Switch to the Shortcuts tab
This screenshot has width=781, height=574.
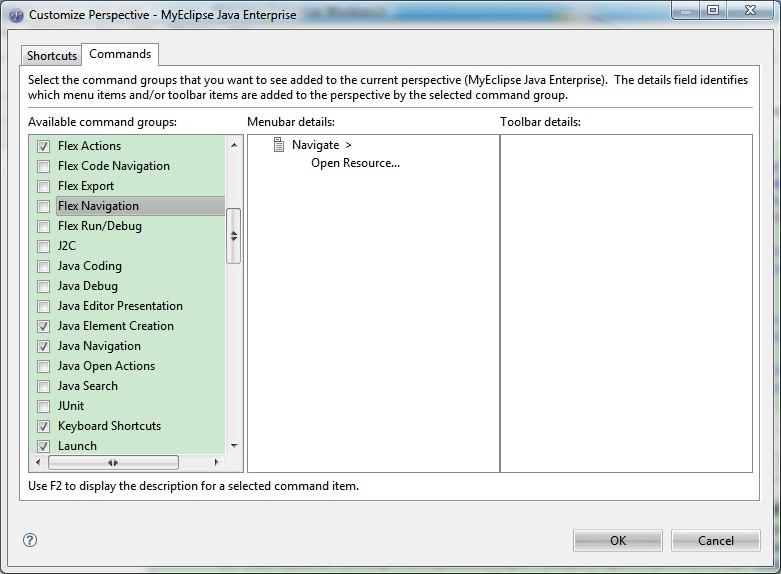[x=52, y=55]
